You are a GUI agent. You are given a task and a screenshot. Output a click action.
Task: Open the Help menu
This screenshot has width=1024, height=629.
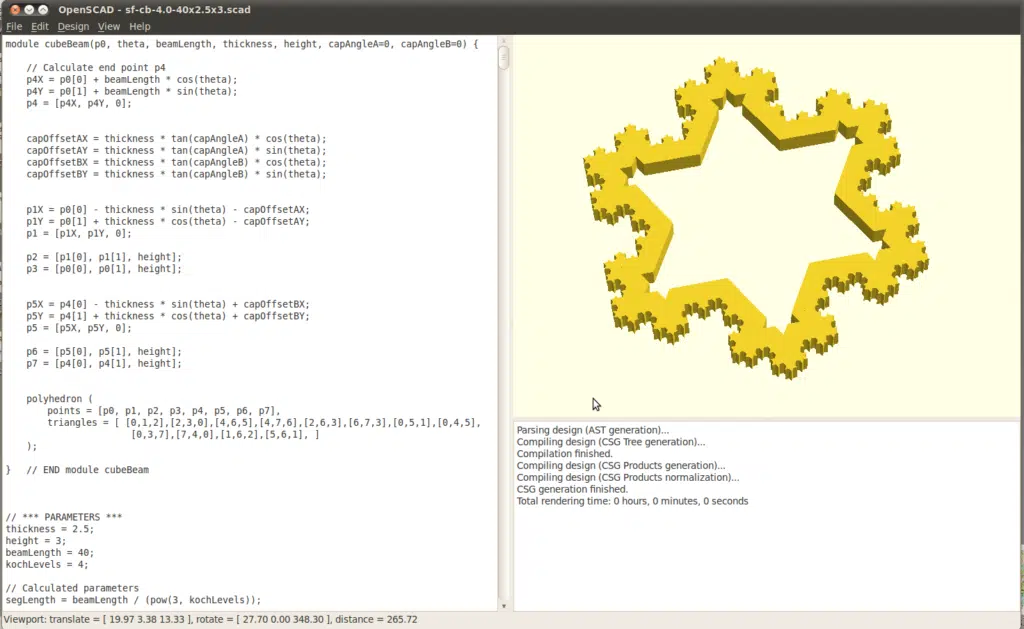[138, 26]
